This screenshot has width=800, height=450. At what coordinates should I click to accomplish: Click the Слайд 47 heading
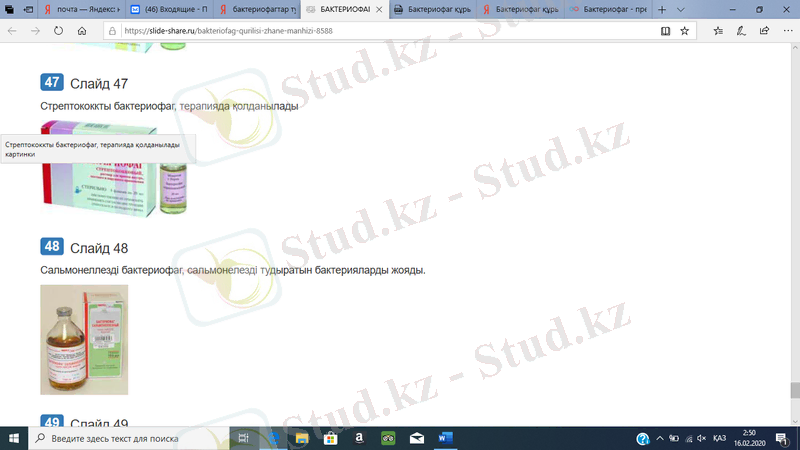click(99, 84)
